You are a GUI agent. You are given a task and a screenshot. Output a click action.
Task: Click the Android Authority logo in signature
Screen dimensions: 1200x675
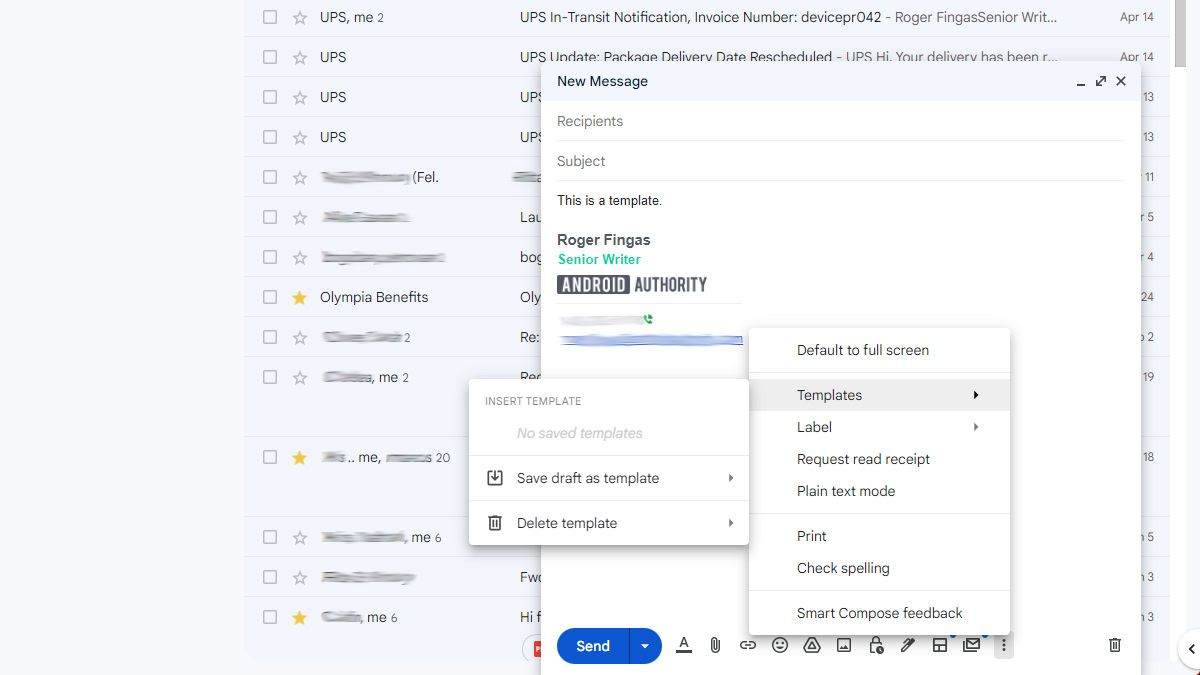point(632,285)
